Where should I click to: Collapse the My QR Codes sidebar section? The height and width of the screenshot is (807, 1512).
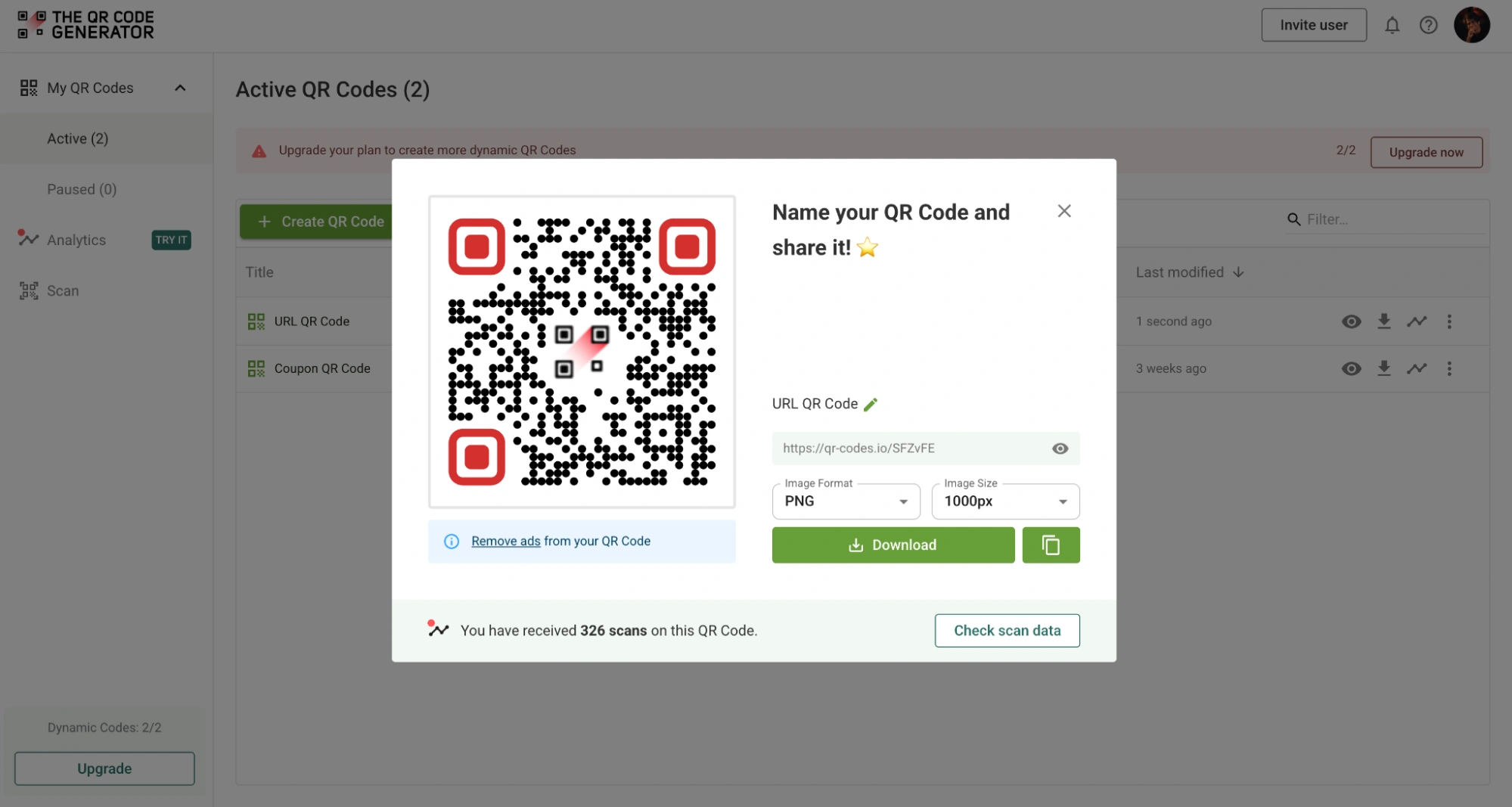[180, 88]
